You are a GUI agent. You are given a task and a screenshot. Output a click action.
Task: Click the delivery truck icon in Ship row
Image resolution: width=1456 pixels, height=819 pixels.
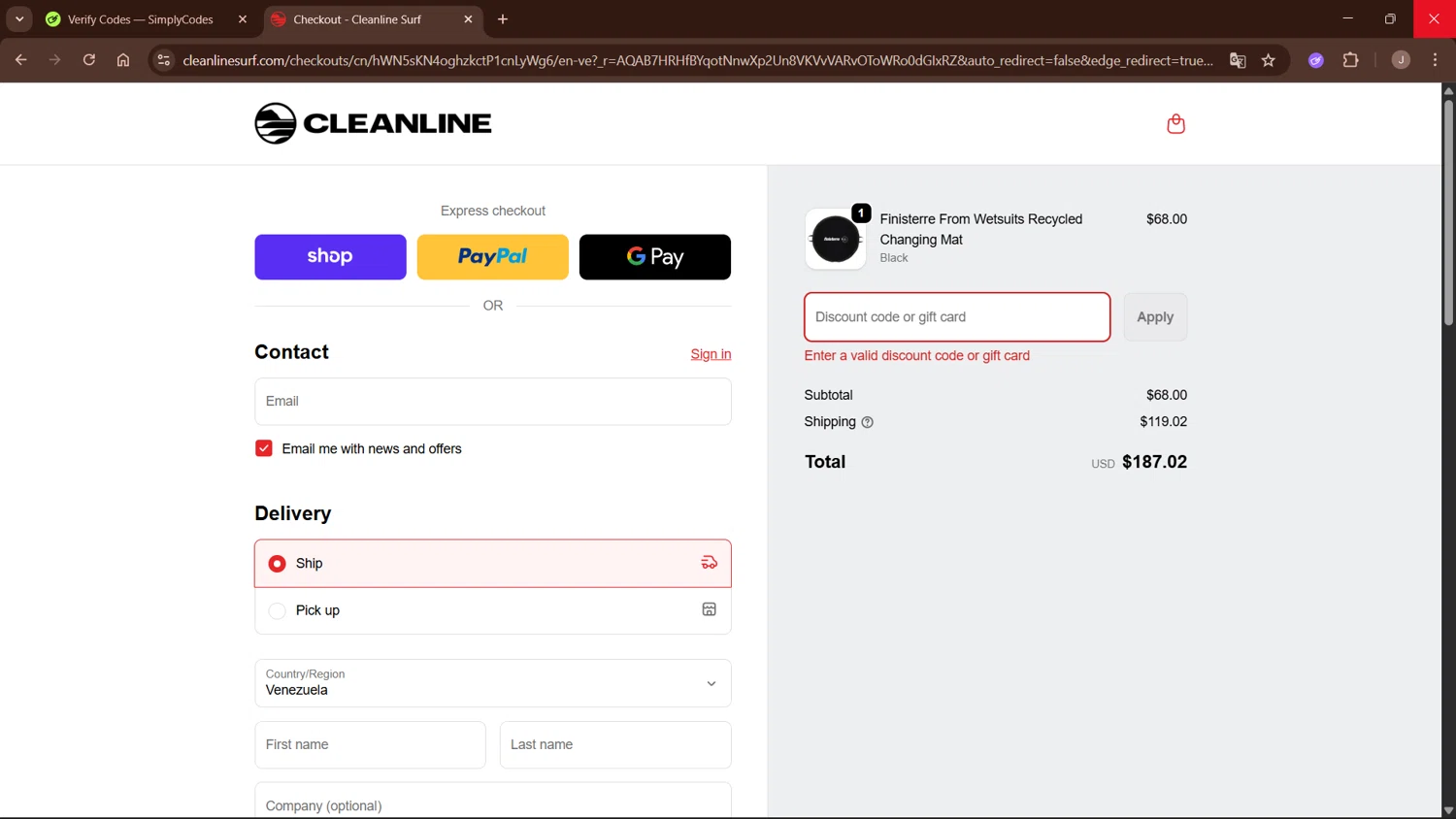point(710,563)
